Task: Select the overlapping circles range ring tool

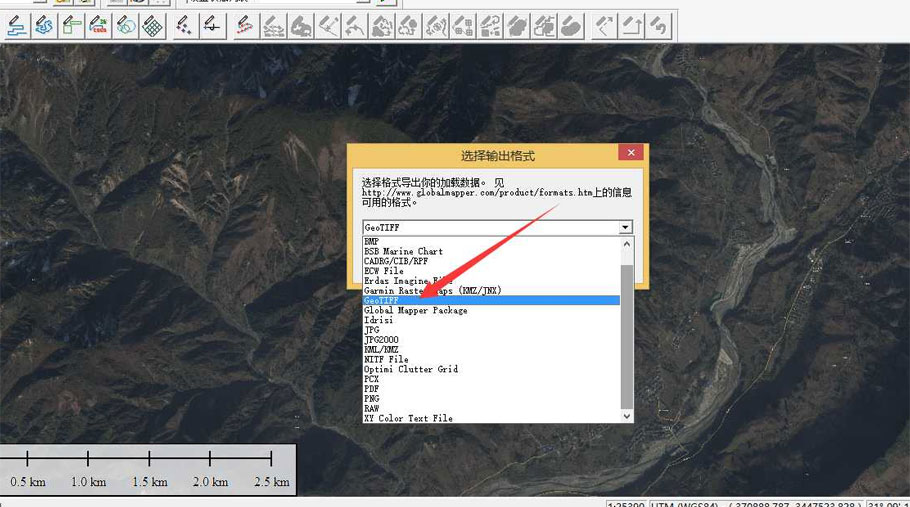Action: [126, 26]
